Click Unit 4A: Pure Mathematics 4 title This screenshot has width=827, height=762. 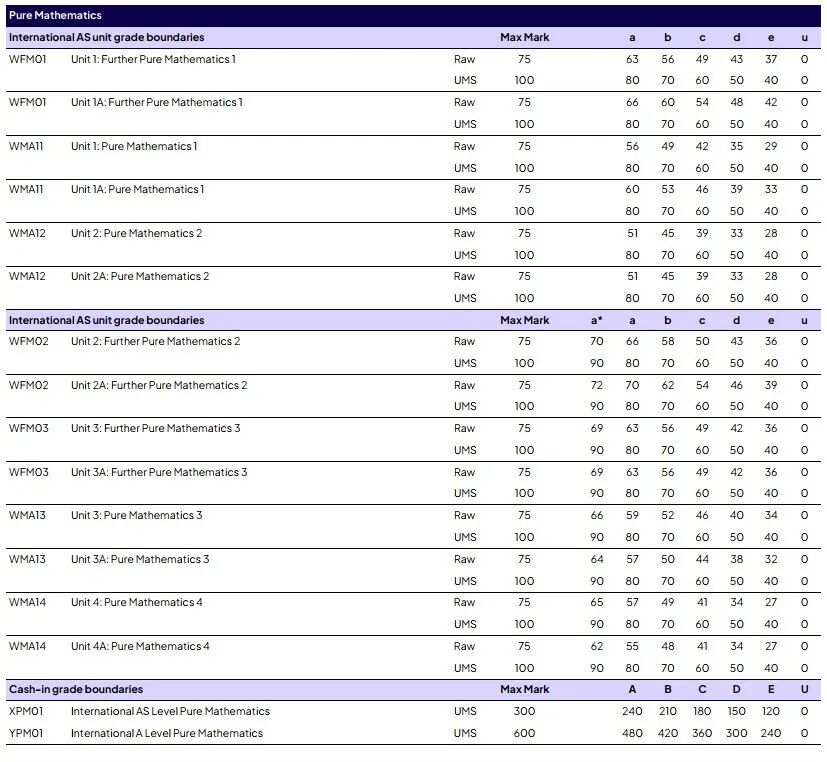[140, 646]
